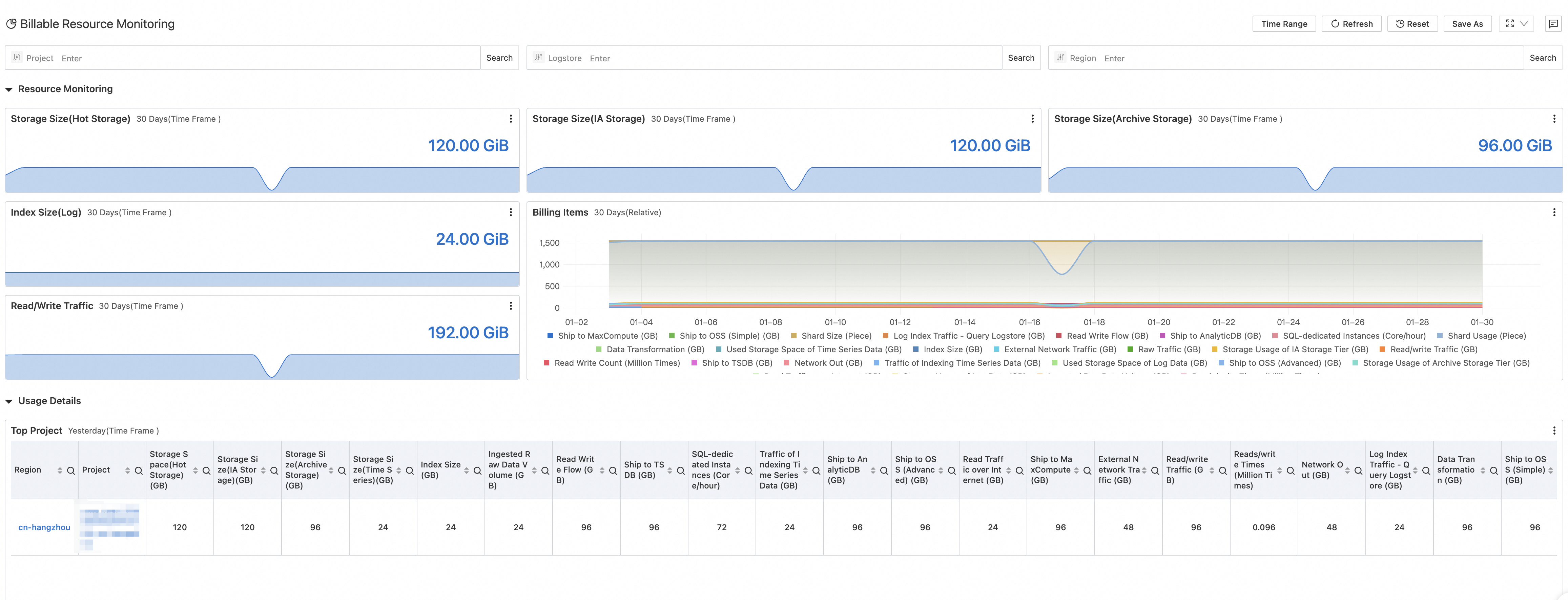Open menu of Read/Write Traffic panel
Screen dimensions: 1568x600
[510, 306]
